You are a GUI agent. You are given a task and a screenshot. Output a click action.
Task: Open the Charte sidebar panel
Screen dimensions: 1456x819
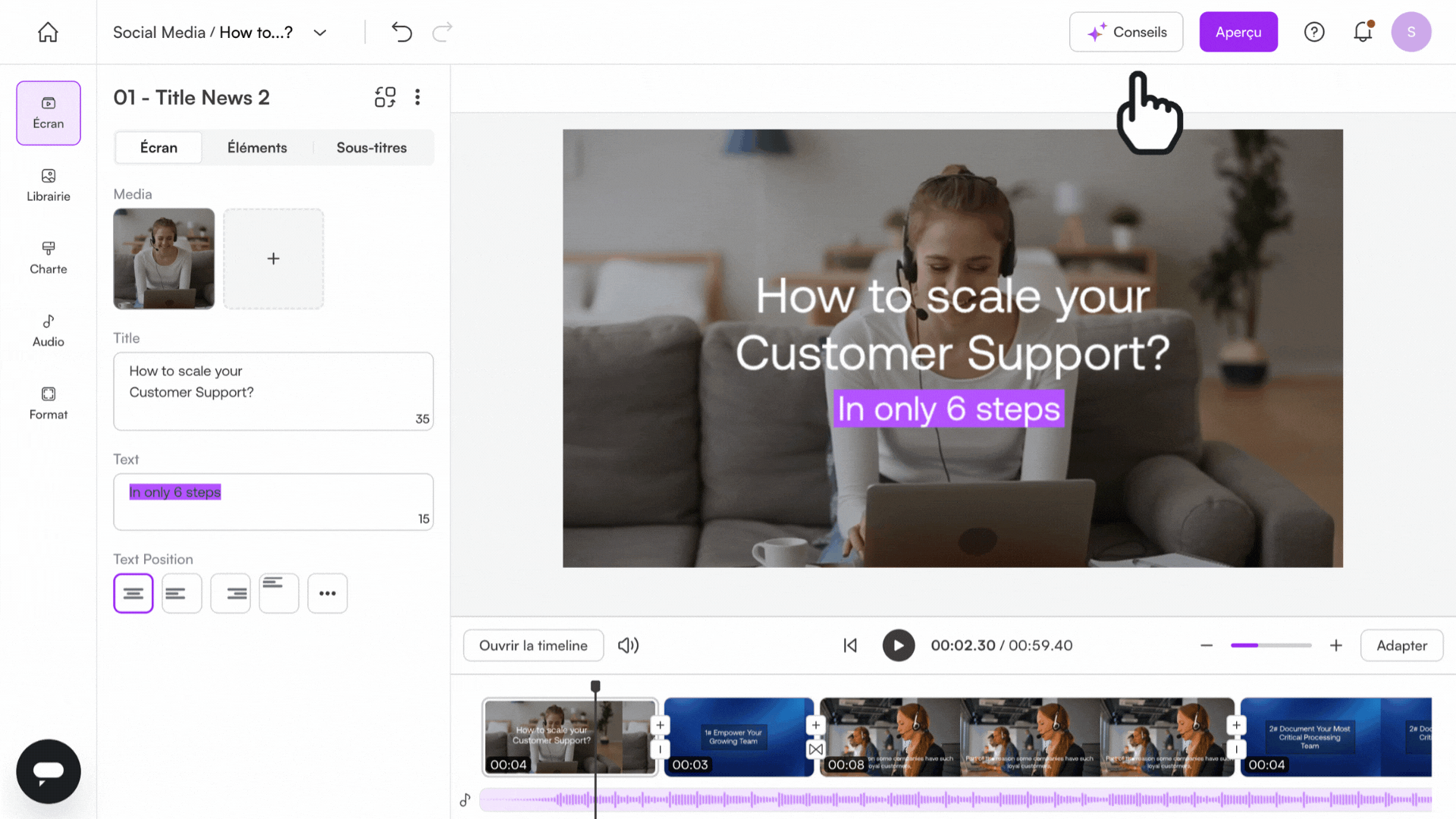pos(49,258)
